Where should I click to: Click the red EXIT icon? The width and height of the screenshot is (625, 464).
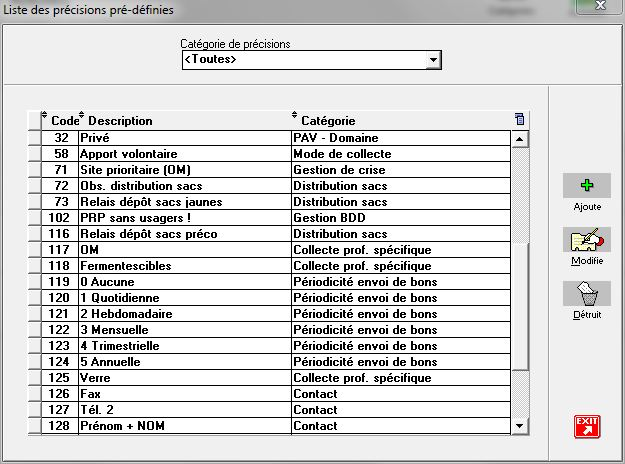click(x=587, y=427)
